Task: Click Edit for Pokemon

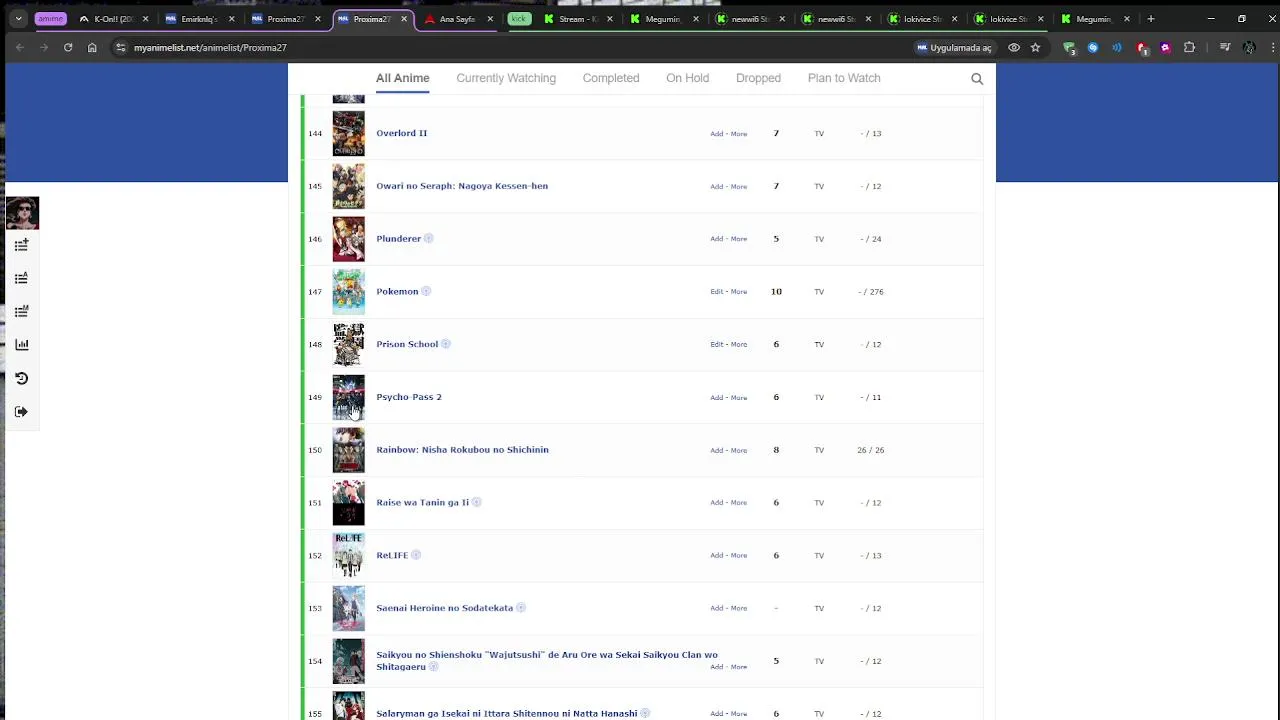Action: click(x=716, y=292)
